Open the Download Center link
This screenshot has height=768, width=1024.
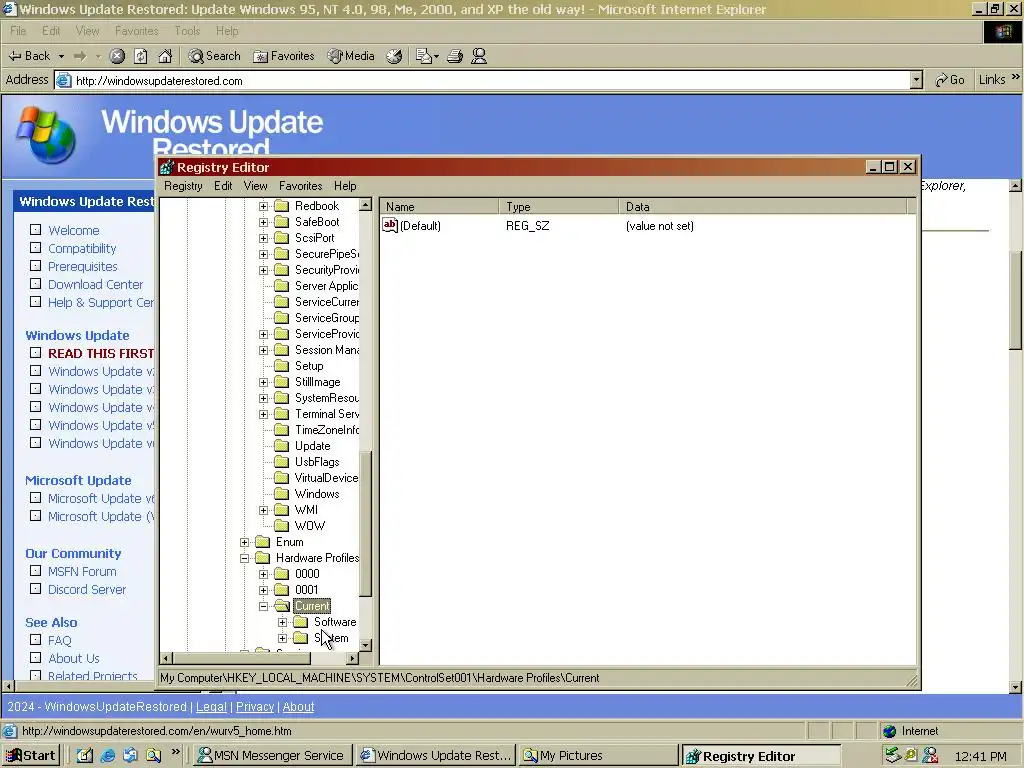95,284
